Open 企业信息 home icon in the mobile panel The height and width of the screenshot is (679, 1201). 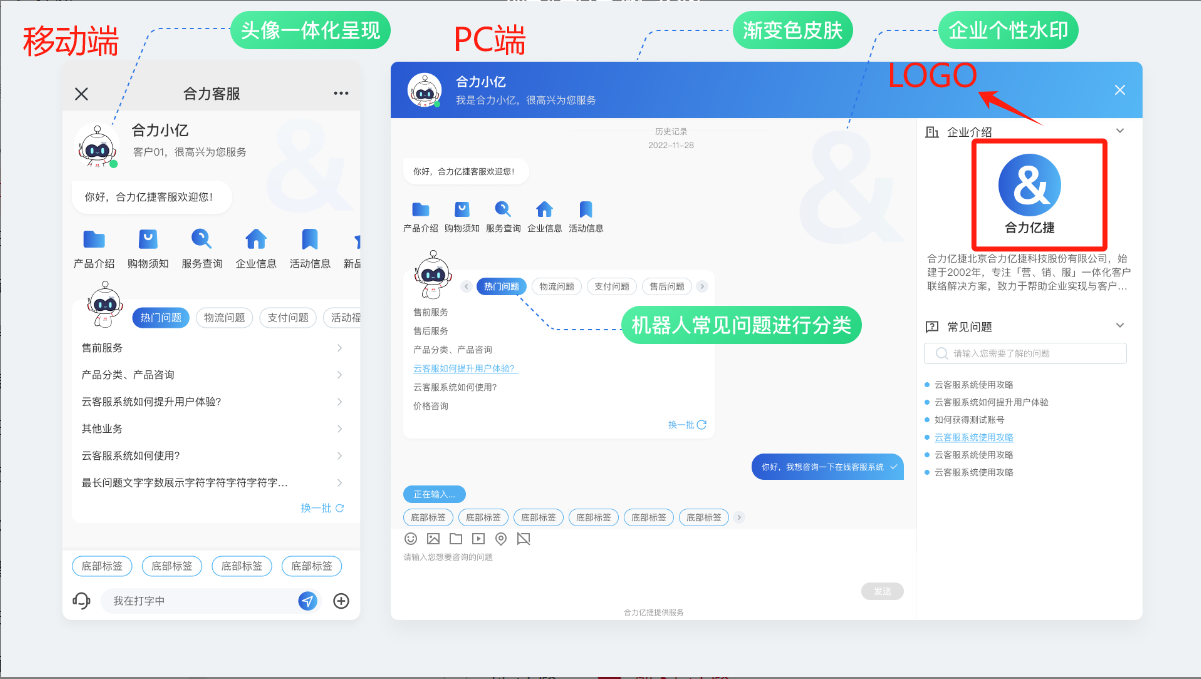[x=256, y=239]
